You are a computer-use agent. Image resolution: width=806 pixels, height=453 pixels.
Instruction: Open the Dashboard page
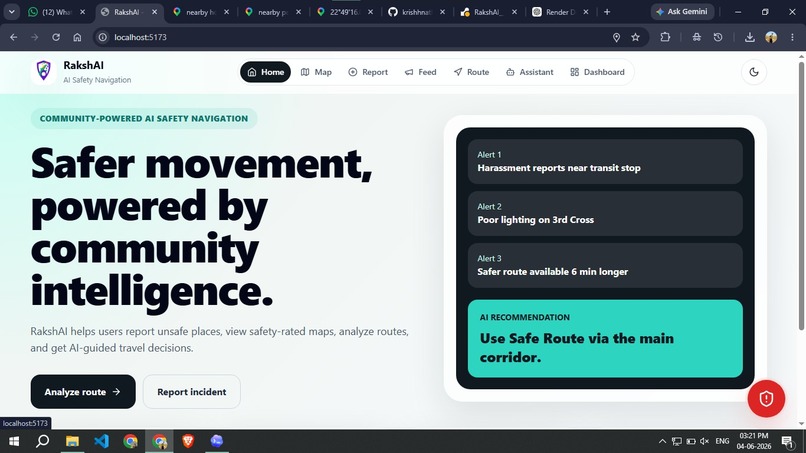(597, 72)
